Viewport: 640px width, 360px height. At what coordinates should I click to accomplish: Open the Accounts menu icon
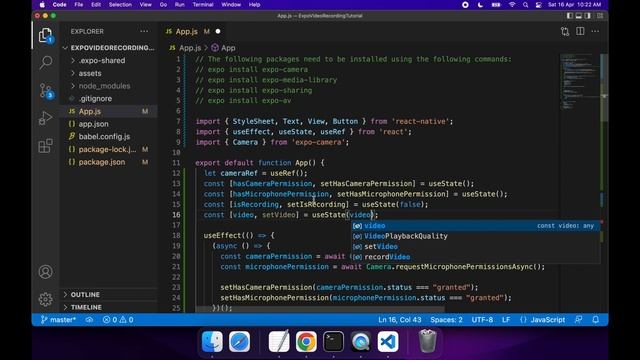[x=45, y=272]
